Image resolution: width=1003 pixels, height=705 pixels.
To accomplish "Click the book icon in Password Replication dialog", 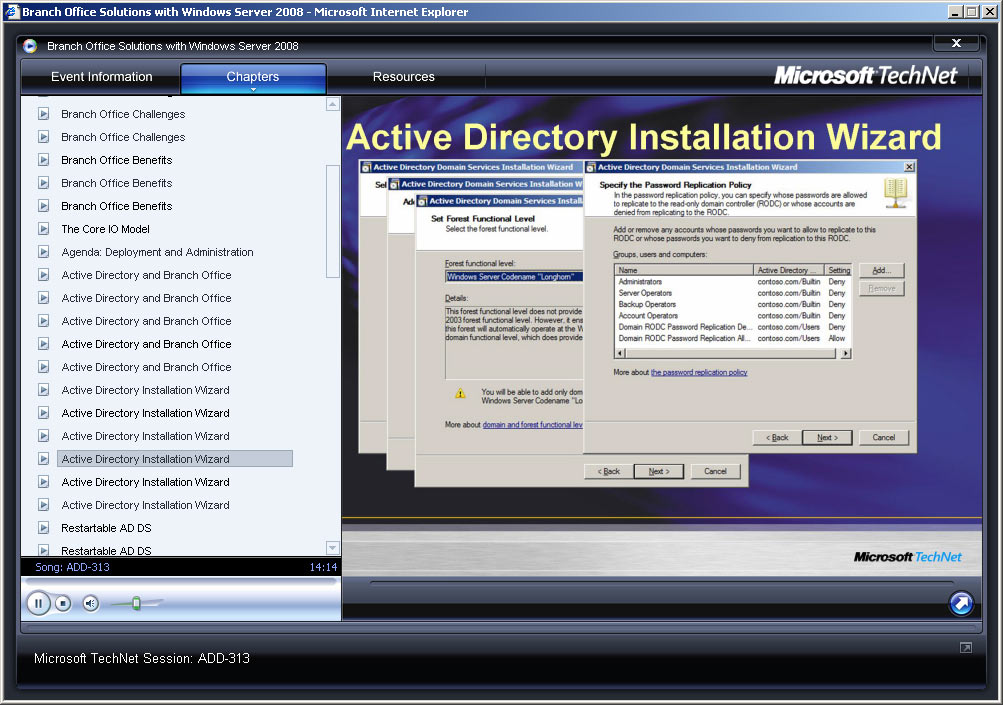I will 896,193.
